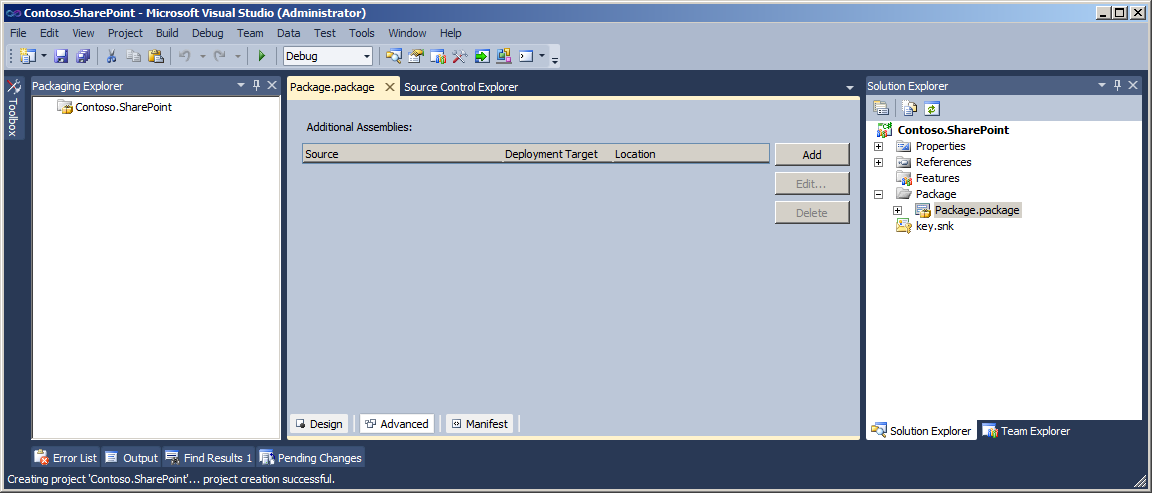Start debugging with the green play icon
The height and width of the screenshot is (493, 1152).
click(262, 56)
